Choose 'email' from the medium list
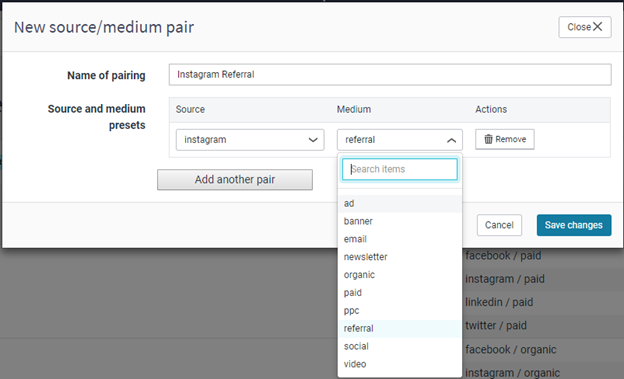 pyautogui.click(x=400, y=239)
